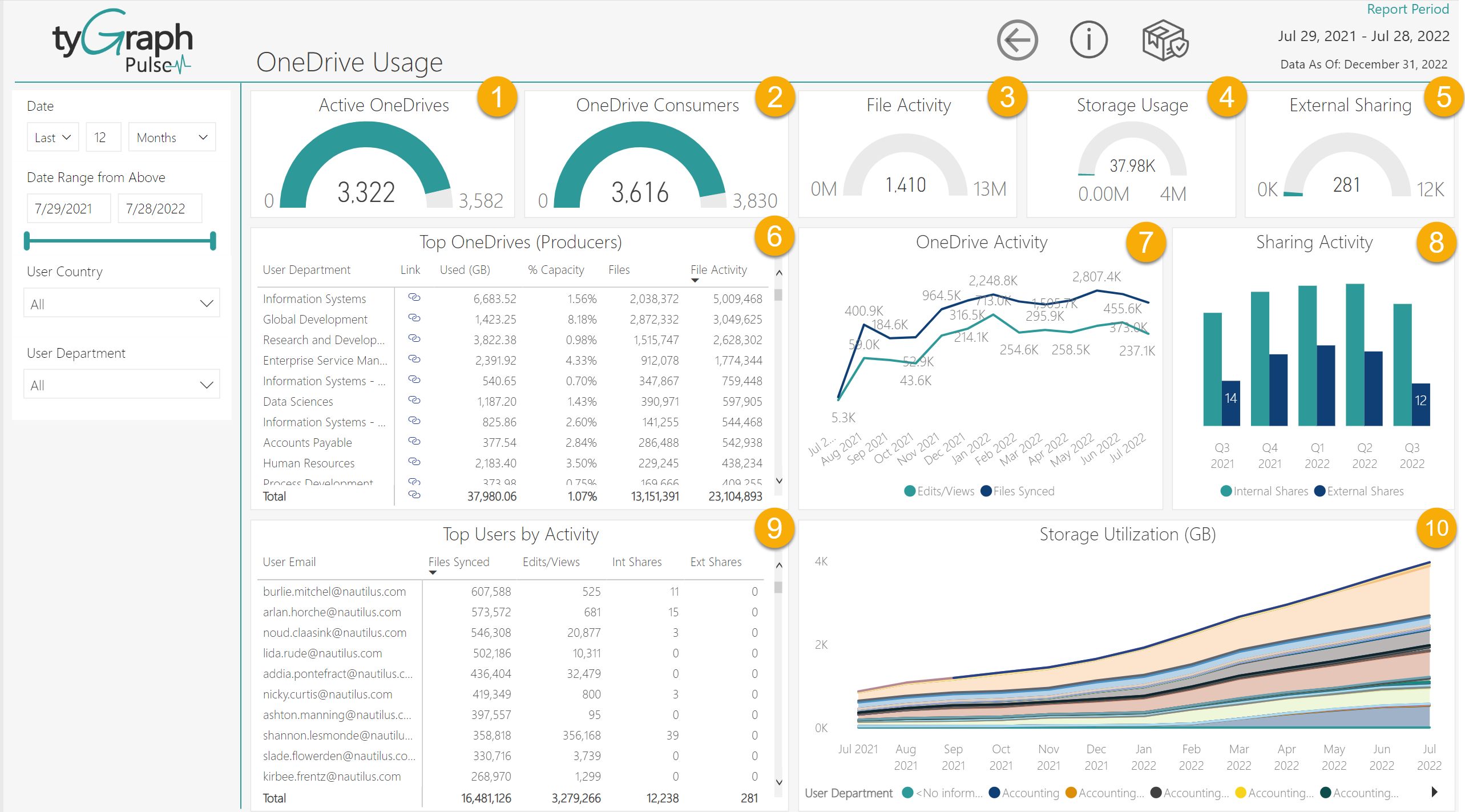Open the information icon in header

click(x=1088, y=40)
